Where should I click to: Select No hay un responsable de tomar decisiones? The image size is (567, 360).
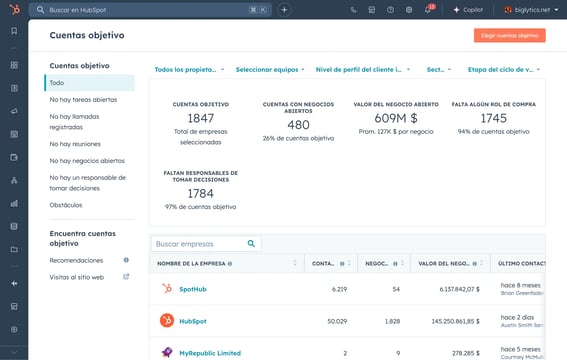pyautogui.click(x=88, y=183)
